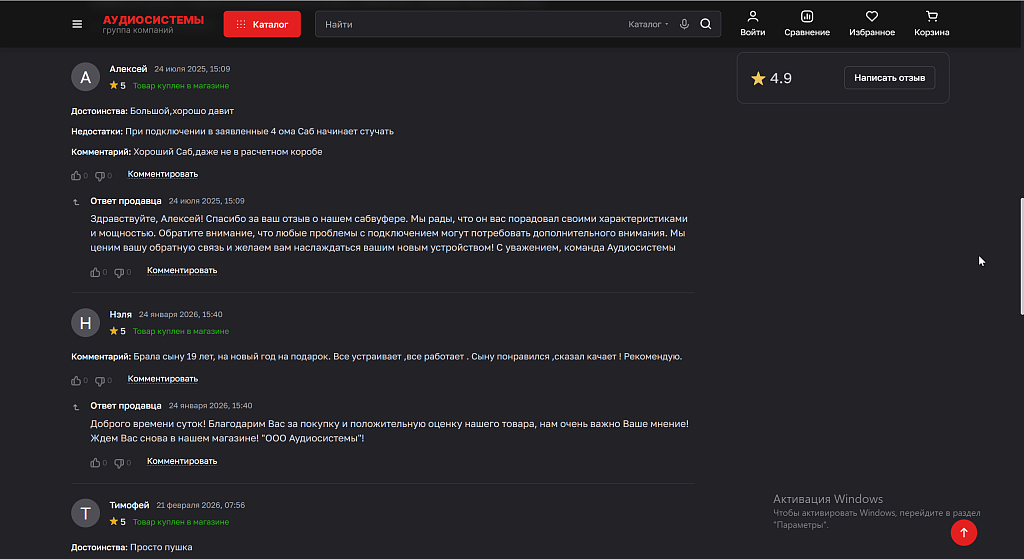
Task: Like Алексей's review with thumbs up
Action: [x=76, y=176]
